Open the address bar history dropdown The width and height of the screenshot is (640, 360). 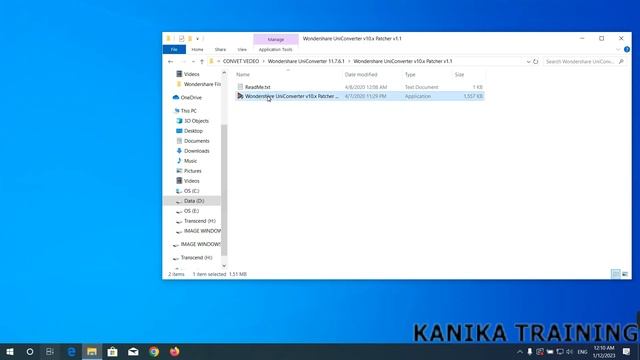click(529, 62)
